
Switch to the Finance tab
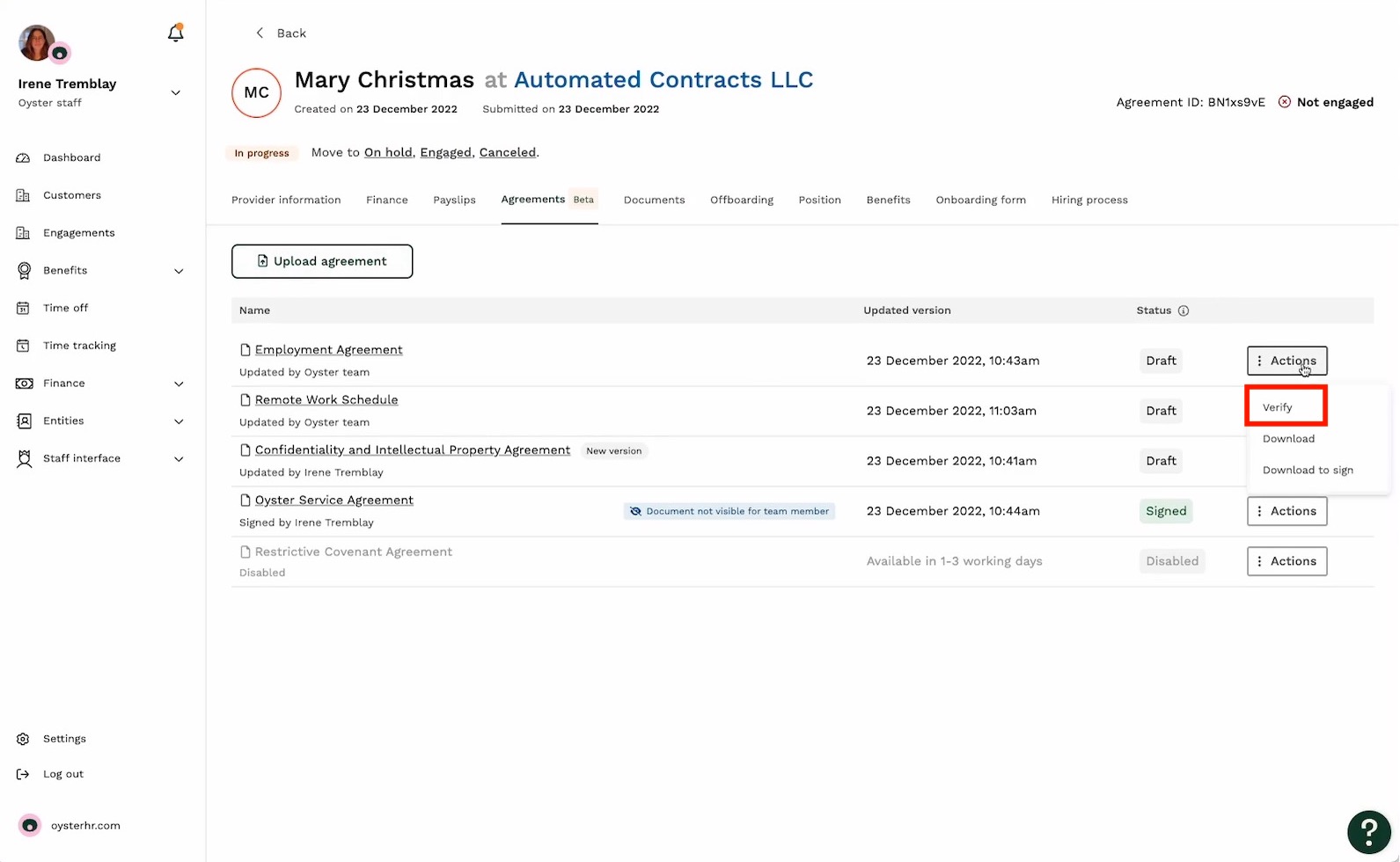pos(387,200)
